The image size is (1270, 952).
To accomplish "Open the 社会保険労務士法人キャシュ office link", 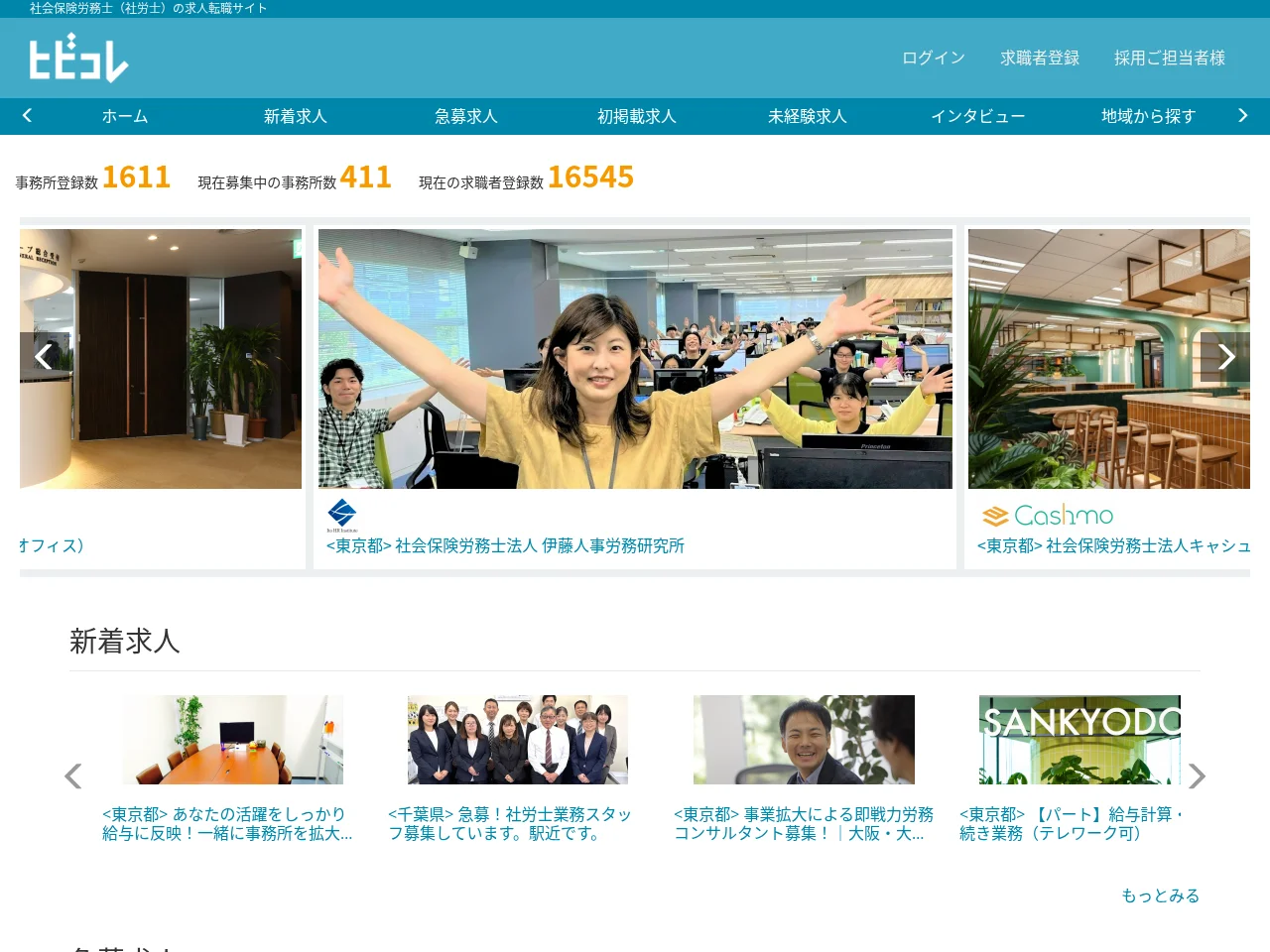I will tap(1113, 545).
